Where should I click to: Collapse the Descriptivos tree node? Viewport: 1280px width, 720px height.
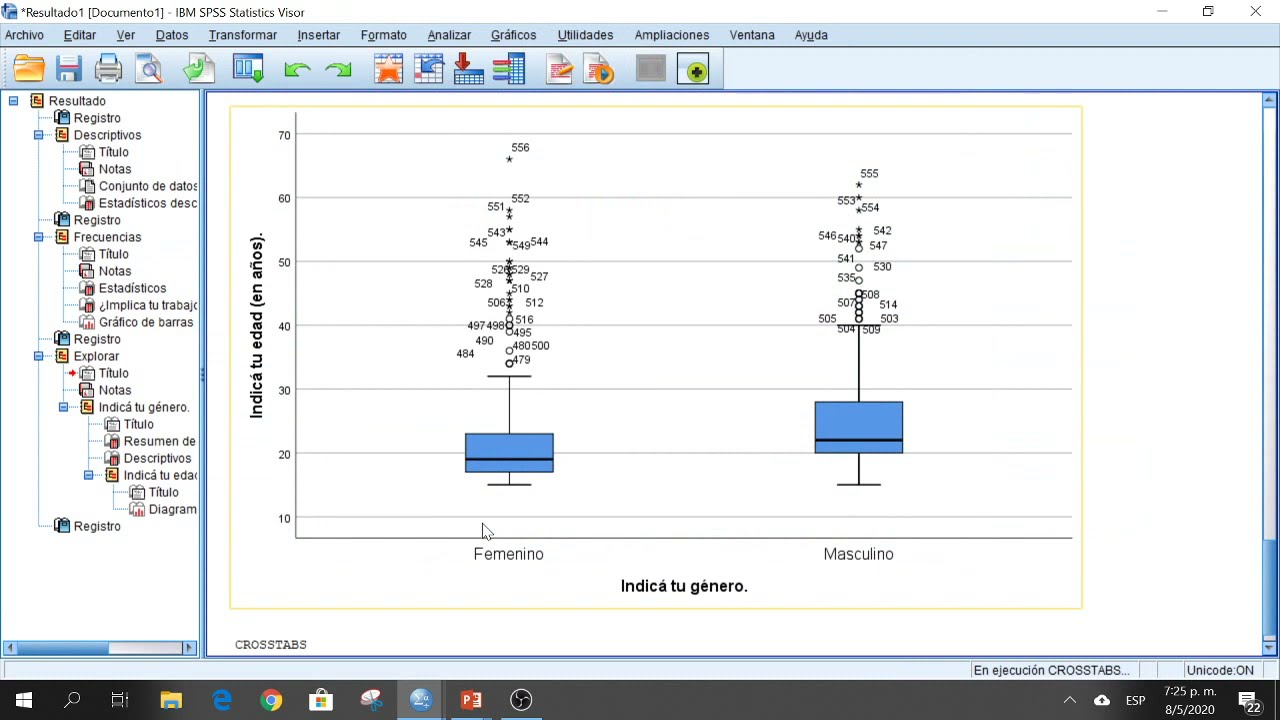tap(38, 135)
